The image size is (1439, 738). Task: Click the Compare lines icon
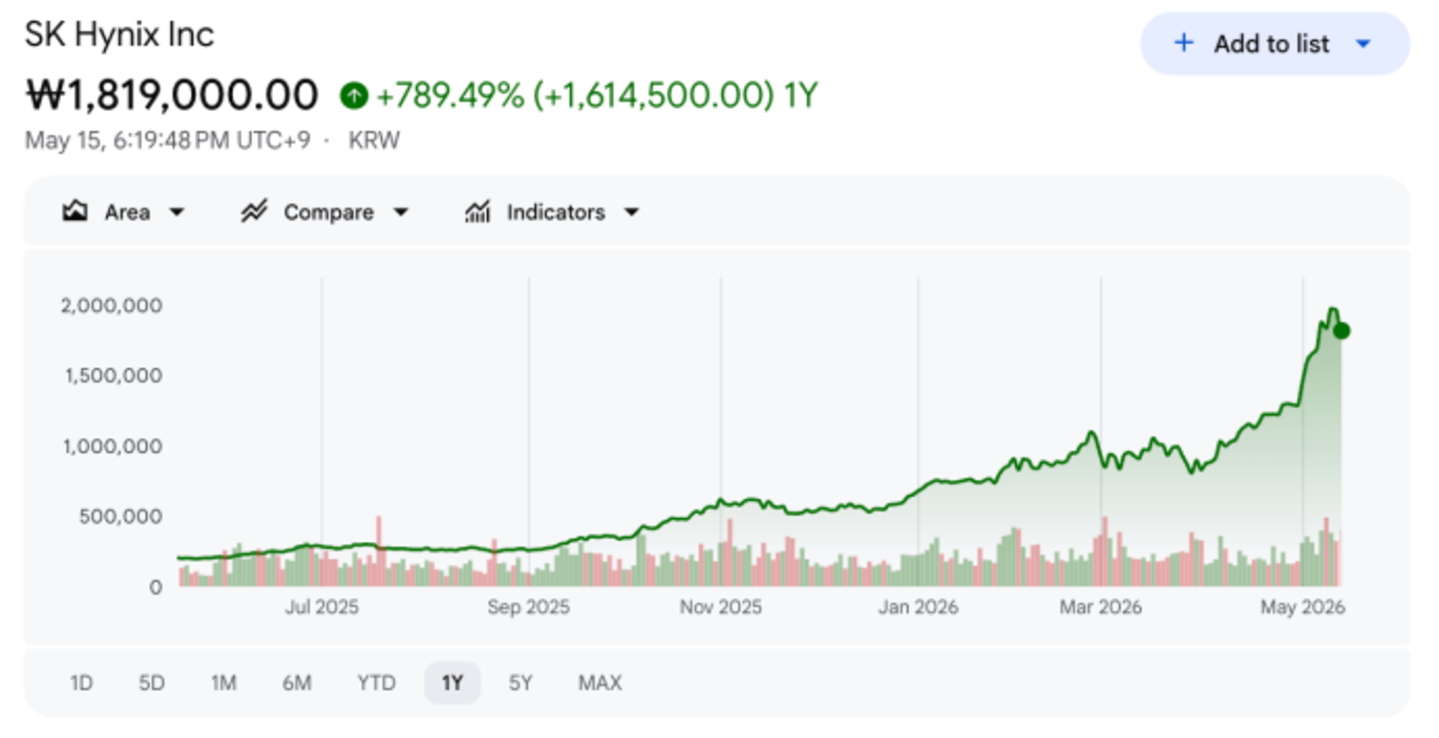pos(254,212)
